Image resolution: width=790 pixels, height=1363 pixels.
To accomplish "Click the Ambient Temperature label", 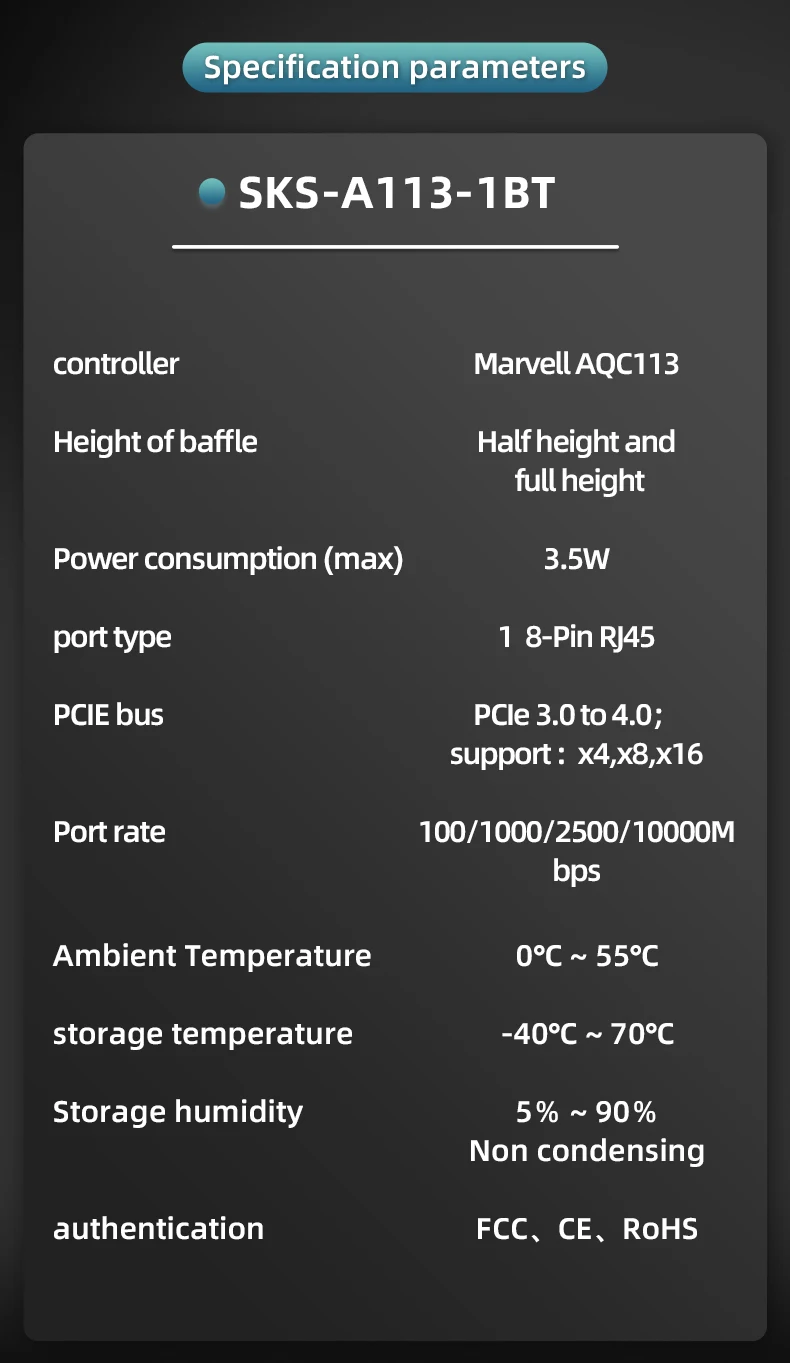I will pos(212,956).
